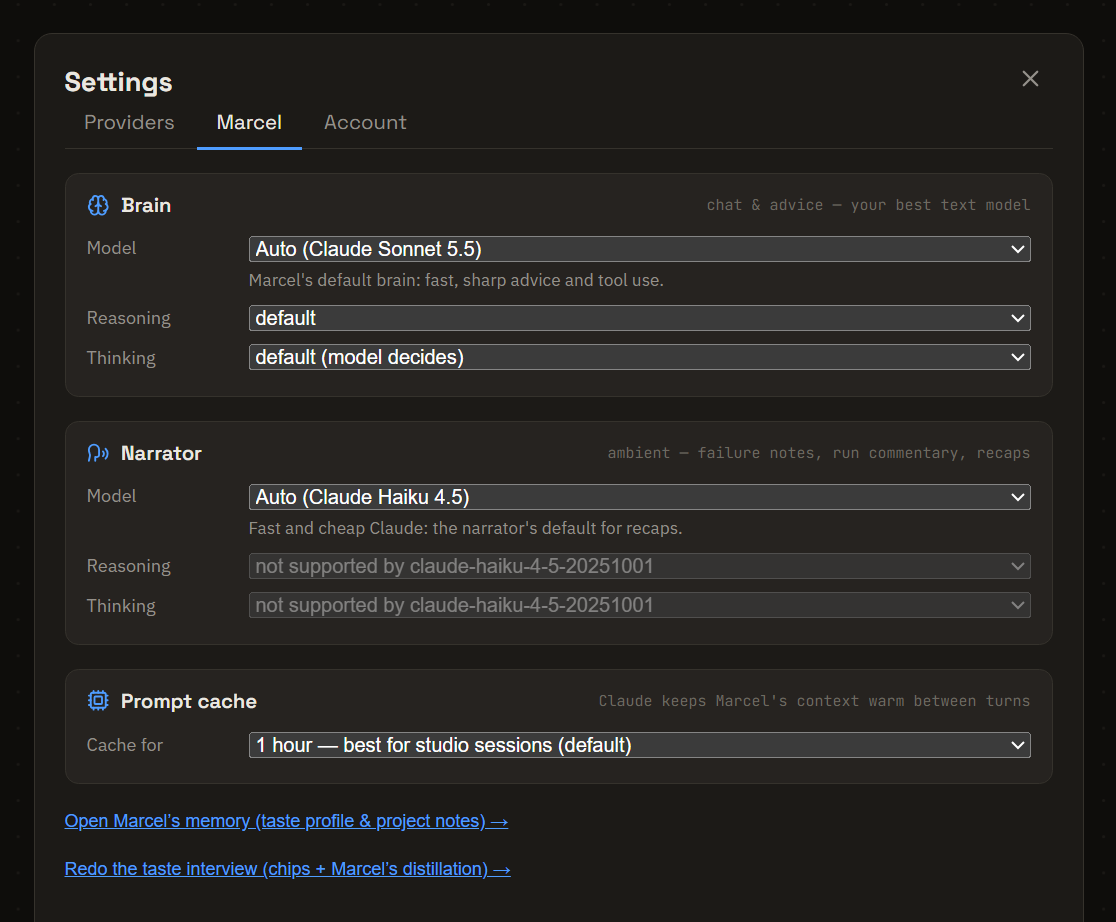Click the Narrator Model label
Screen dimensions: 1116x922
(x=112, y=496)
